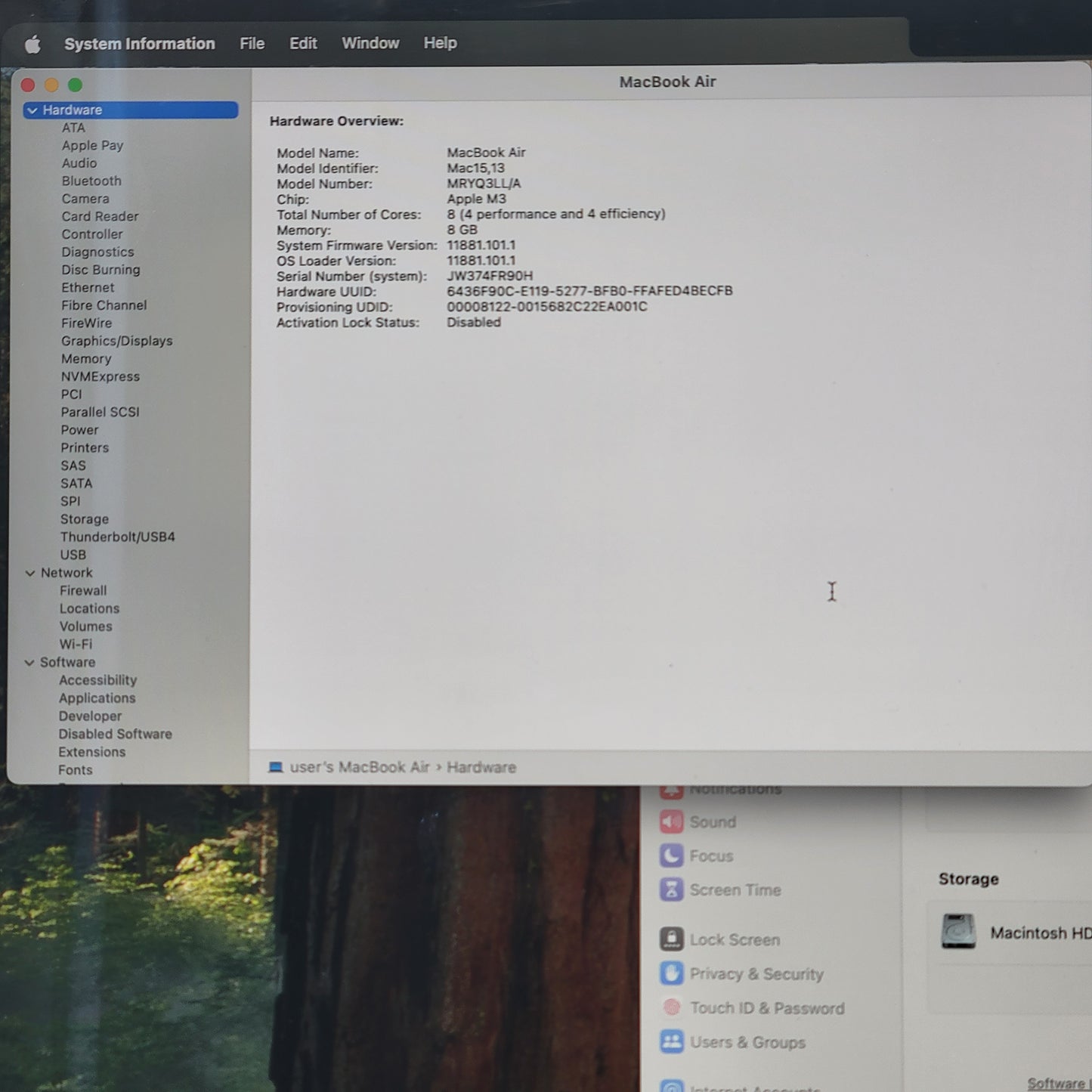Viewport: 1092px width, 1092px height.
Task: Select FireWire in the sidebar
Action: coord(86,323)
